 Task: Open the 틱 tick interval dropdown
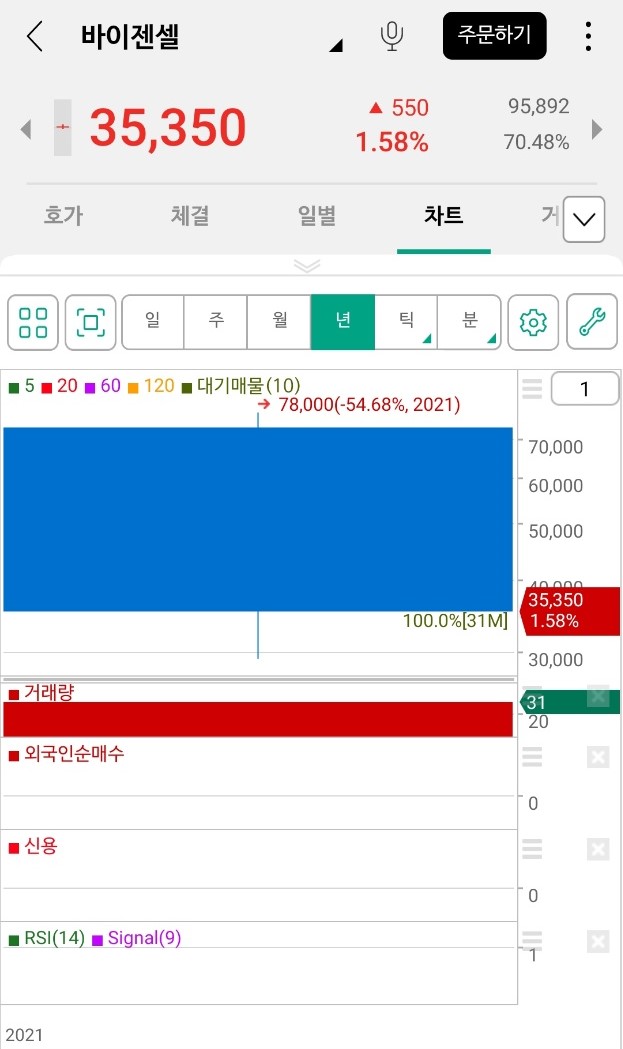click(406, 322)
